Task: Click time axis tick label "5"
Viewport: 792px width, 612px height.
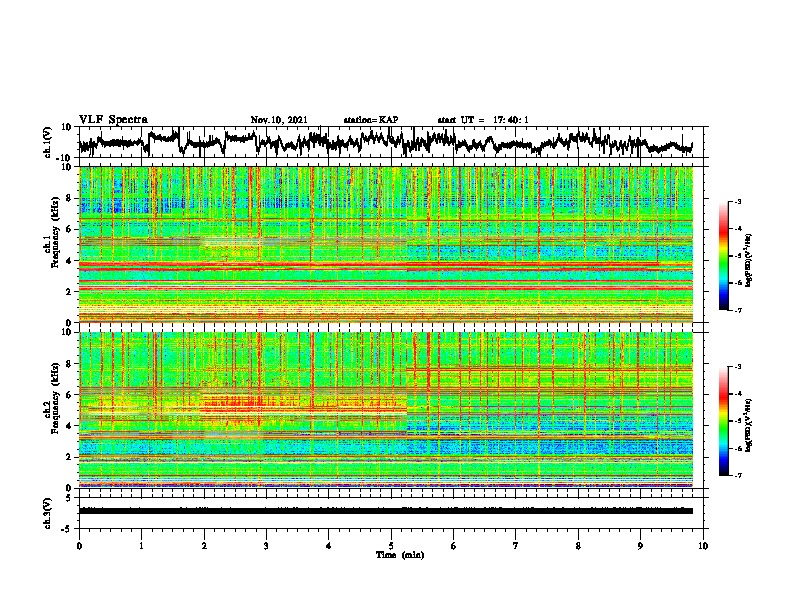Action: 391,546
